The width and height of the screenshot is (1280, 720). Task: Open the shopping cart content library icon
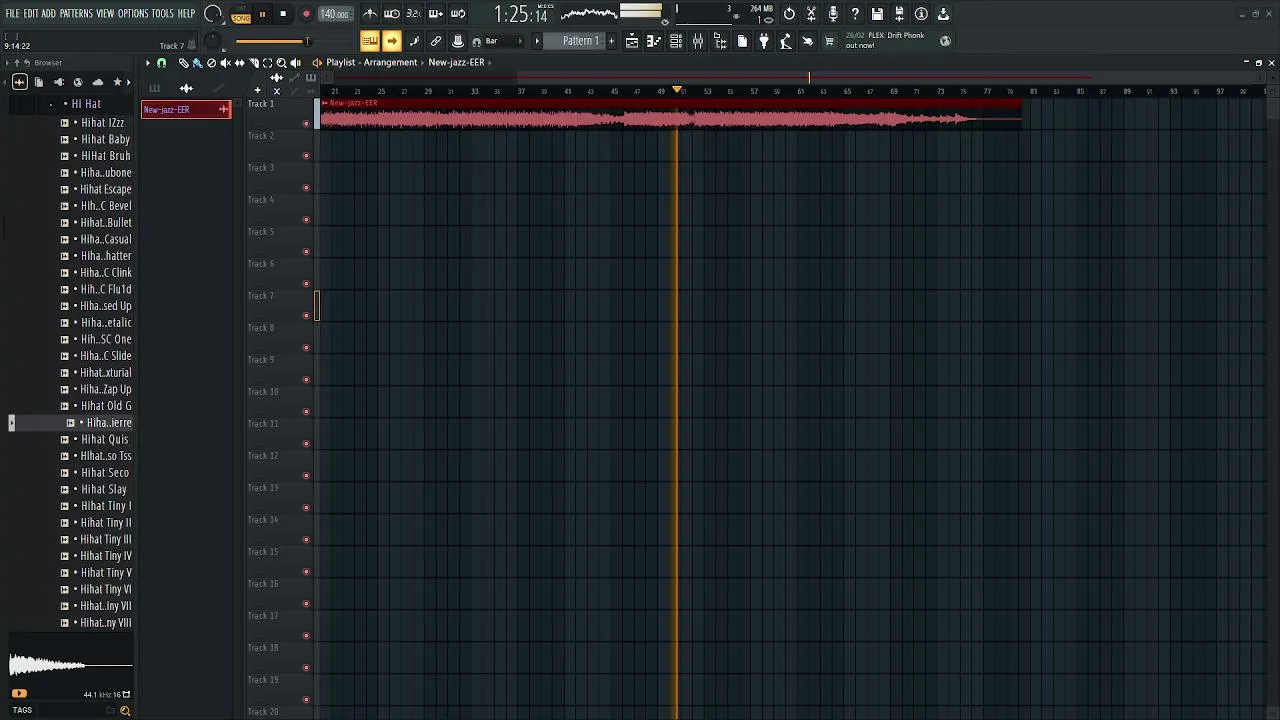pos(829,41)
